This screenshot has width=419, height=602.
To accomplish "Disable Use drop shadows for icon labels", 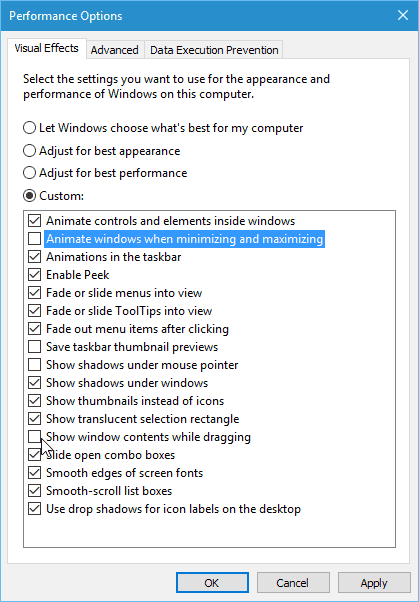I will [35, 509].
